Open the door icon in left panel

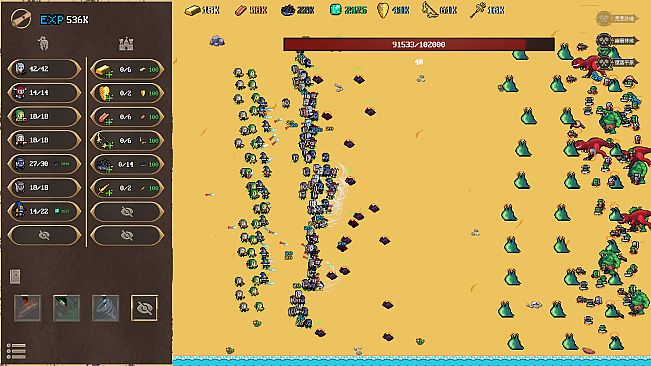pos(15,276)
